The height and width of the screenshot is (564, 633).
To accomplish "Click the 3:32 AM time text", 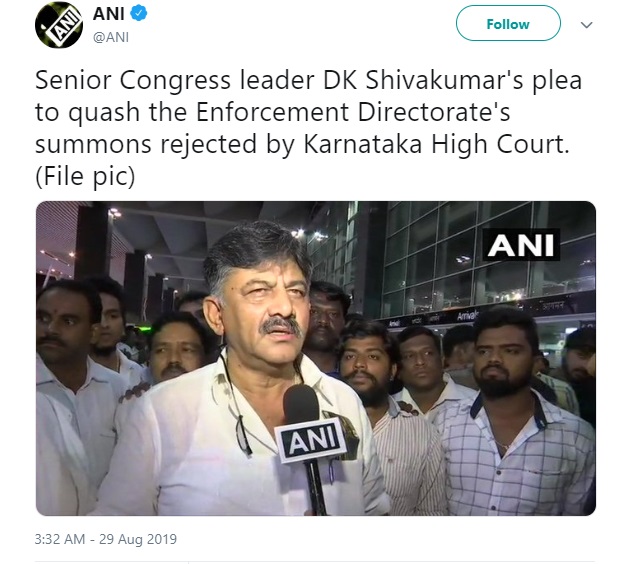I will [60, 539].
